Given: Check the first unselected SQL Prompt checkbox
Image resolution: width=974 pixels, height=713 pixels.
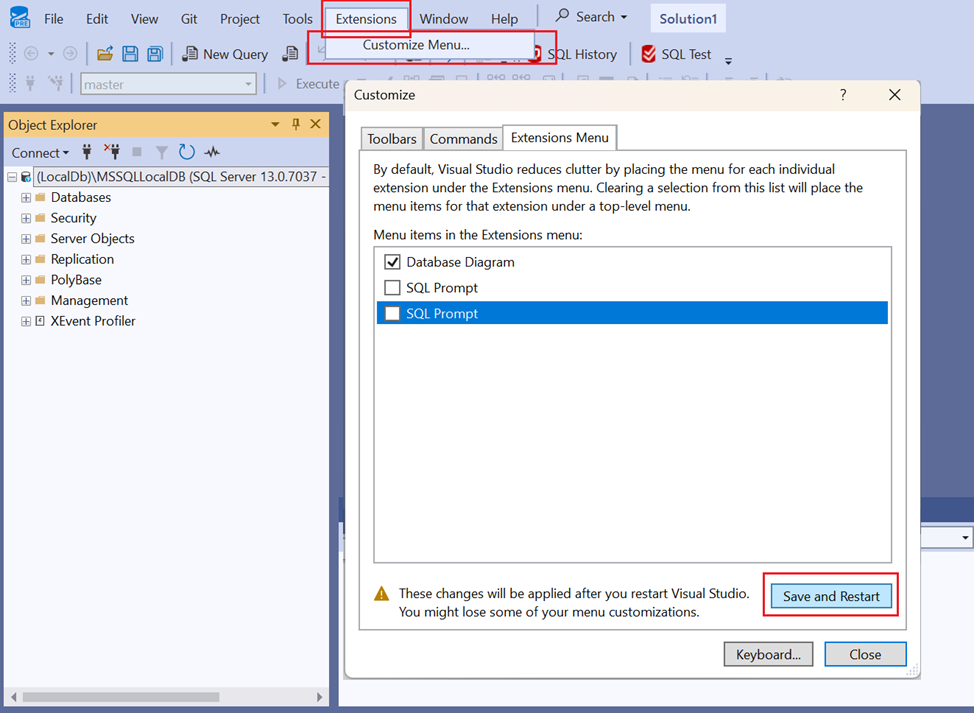Looking at the screenshot, I should click(x=392, y=288).
